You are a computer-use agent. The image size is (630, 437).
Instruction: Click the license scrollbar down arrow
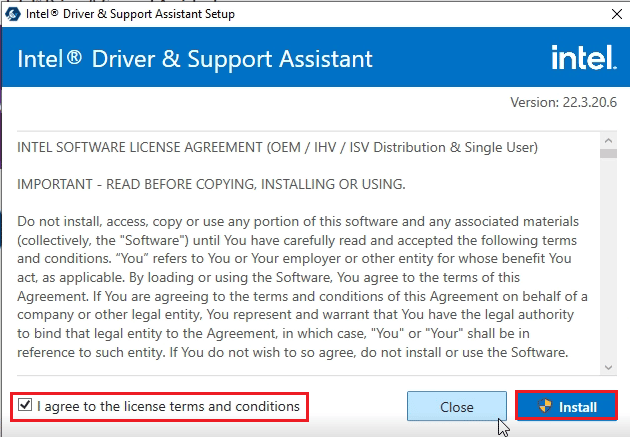pyautogui.click(x=608, y=367)
